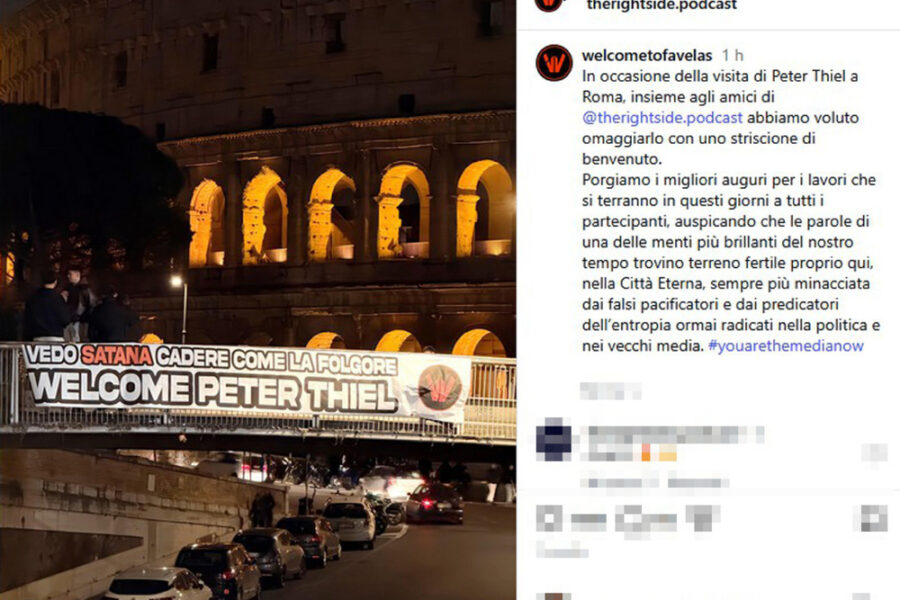Click the '1 h' post timestamp
This screenshot has width=900, height=600.
point(732,55)
